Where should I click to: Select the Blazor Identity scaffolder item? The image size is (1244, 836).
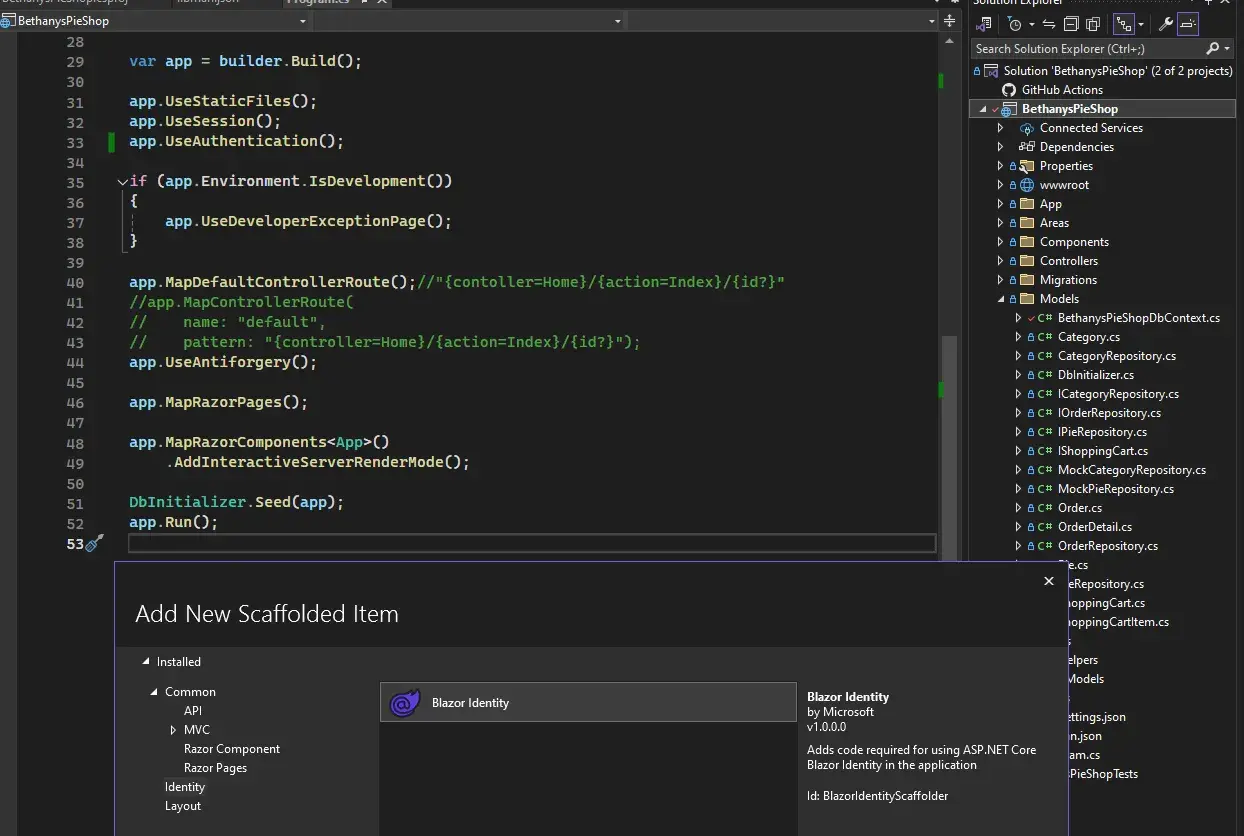pos(588,703)
